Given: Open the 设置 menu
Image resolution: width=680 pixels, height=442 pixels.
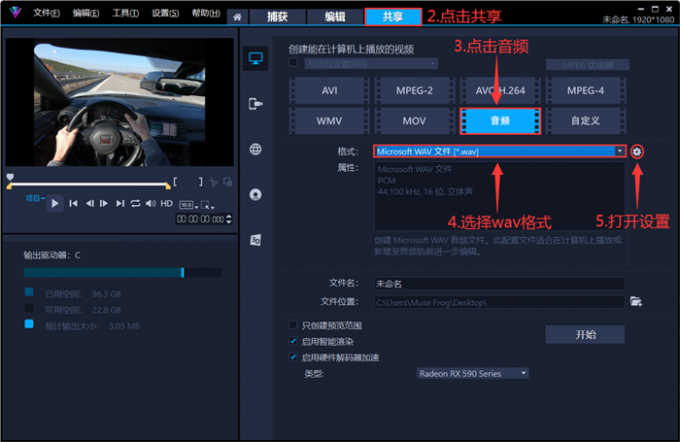Looking at the screenshot, I should coord(165,13).
